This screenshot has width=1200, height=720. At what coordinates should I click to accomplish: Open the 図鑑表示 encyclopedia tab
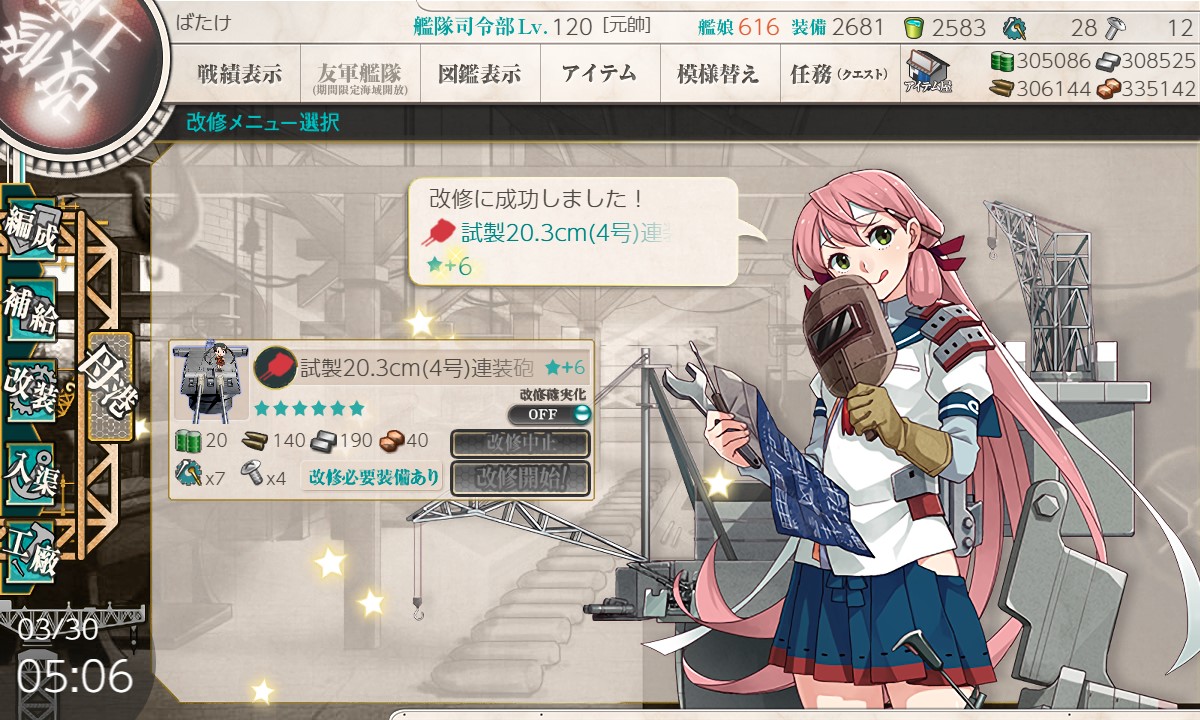[x=479, y=74]
